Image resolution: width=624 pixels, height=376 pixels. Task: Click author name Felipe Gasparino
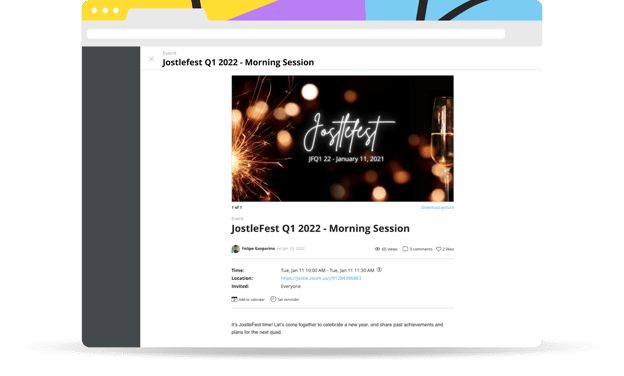point(258,248)
